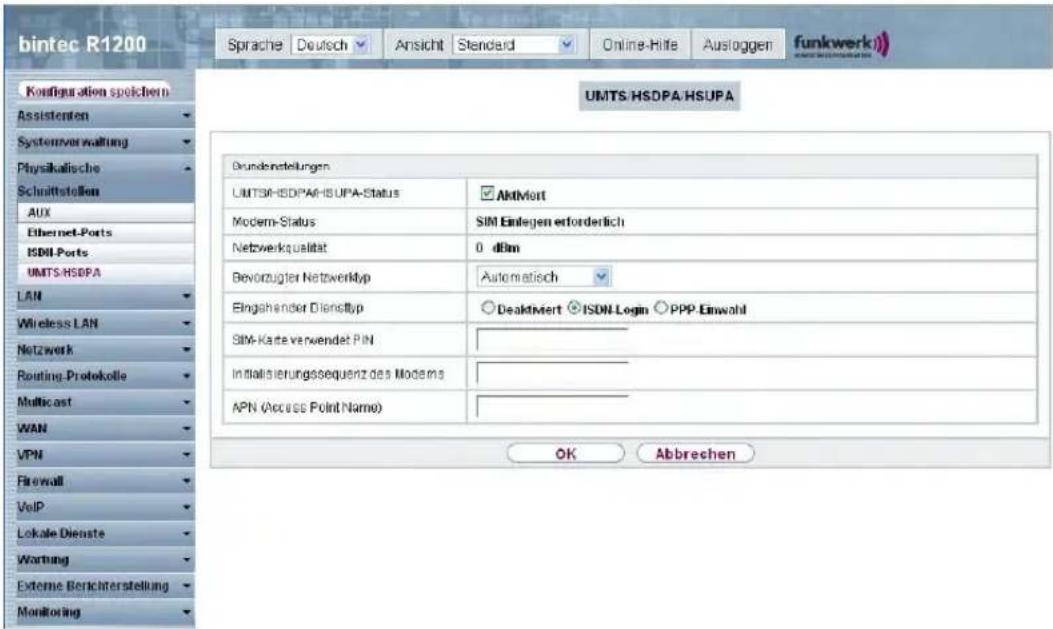Expand the LAN menu
Viewport: 1053px width, 629px height.
click(104, 296)
